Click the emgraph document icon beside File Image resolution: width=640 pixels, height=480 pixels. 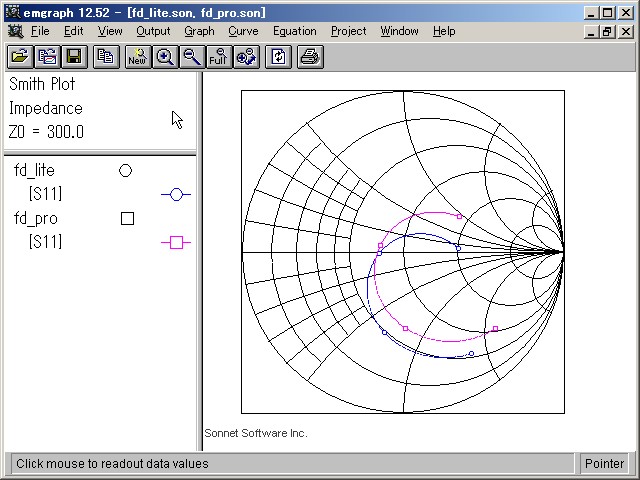click(16, 31)
